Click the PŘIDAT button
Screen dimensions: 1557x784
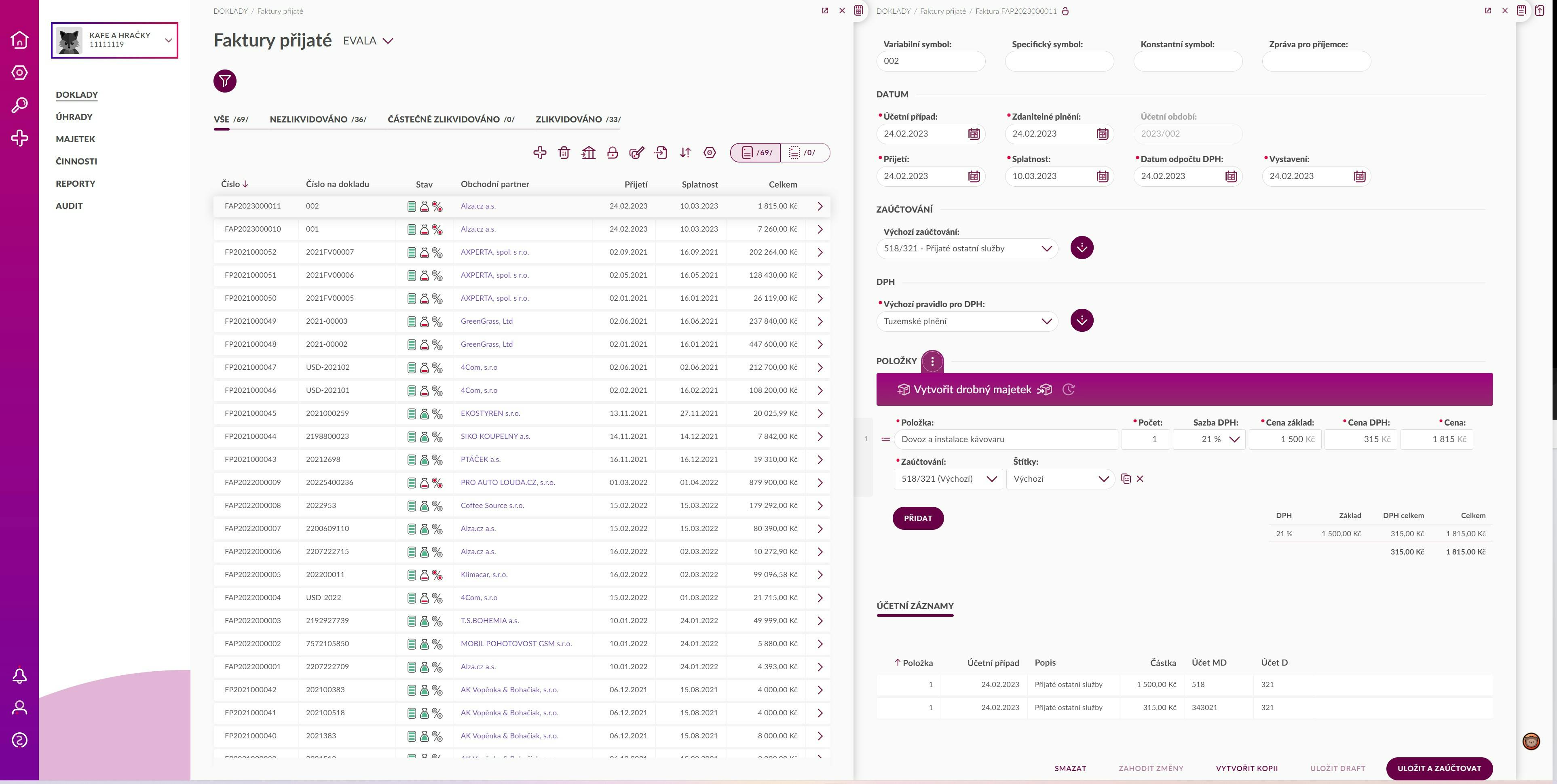pos(917,518)
